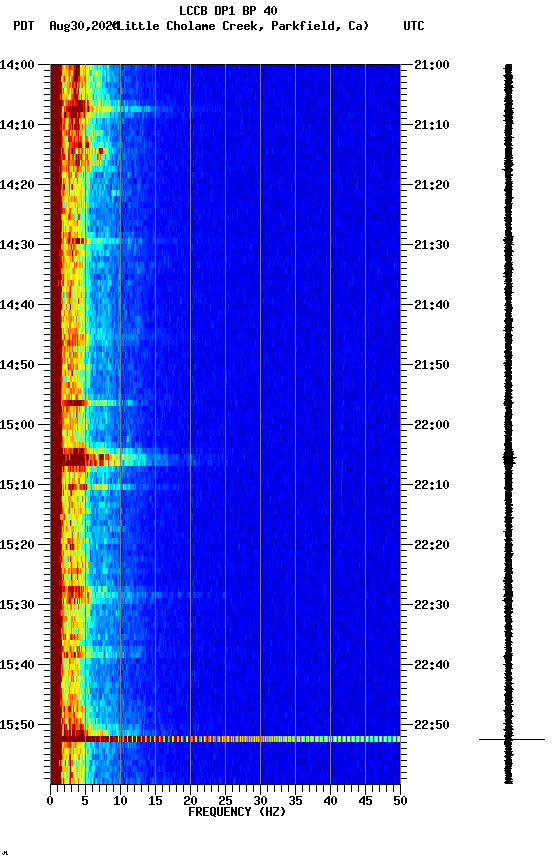Click the 0 Hz frequency axis label
The image size is (552, 864).
50,801
